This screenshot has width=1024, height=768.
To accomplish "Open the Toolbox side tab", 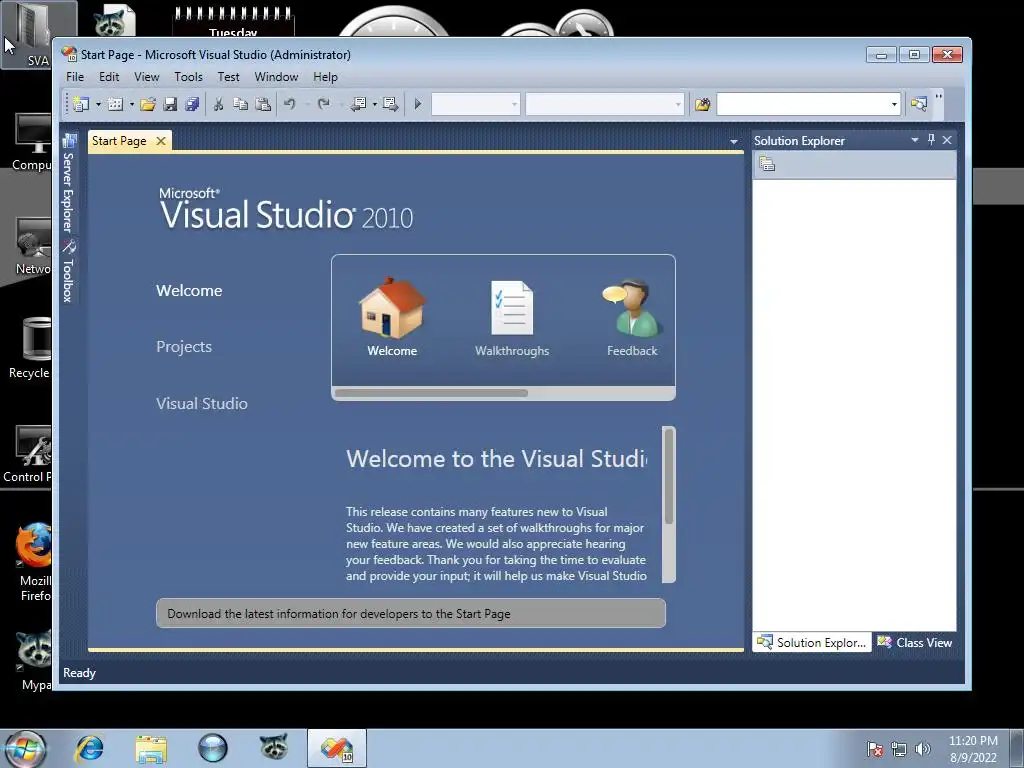I will click(69, 272).
